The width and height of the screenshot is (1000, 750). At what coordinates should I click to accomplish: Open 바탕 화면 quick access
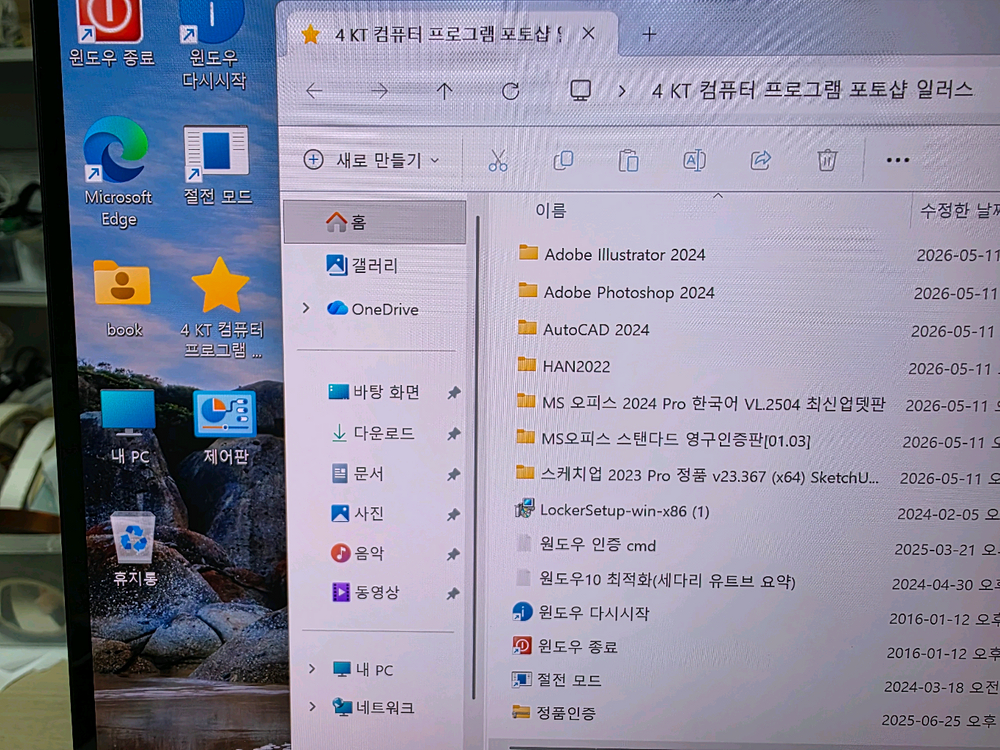coord(374,392)
